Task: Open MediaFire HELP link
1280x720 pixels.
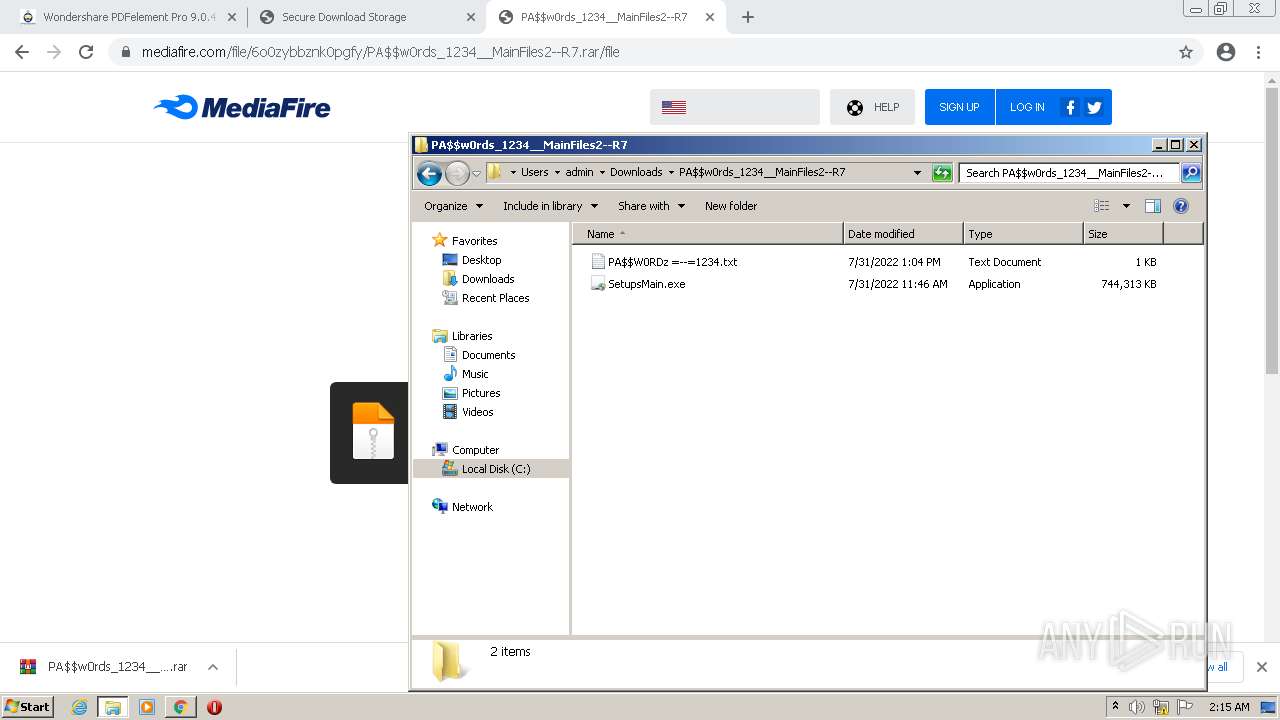Action: (872, 107)
